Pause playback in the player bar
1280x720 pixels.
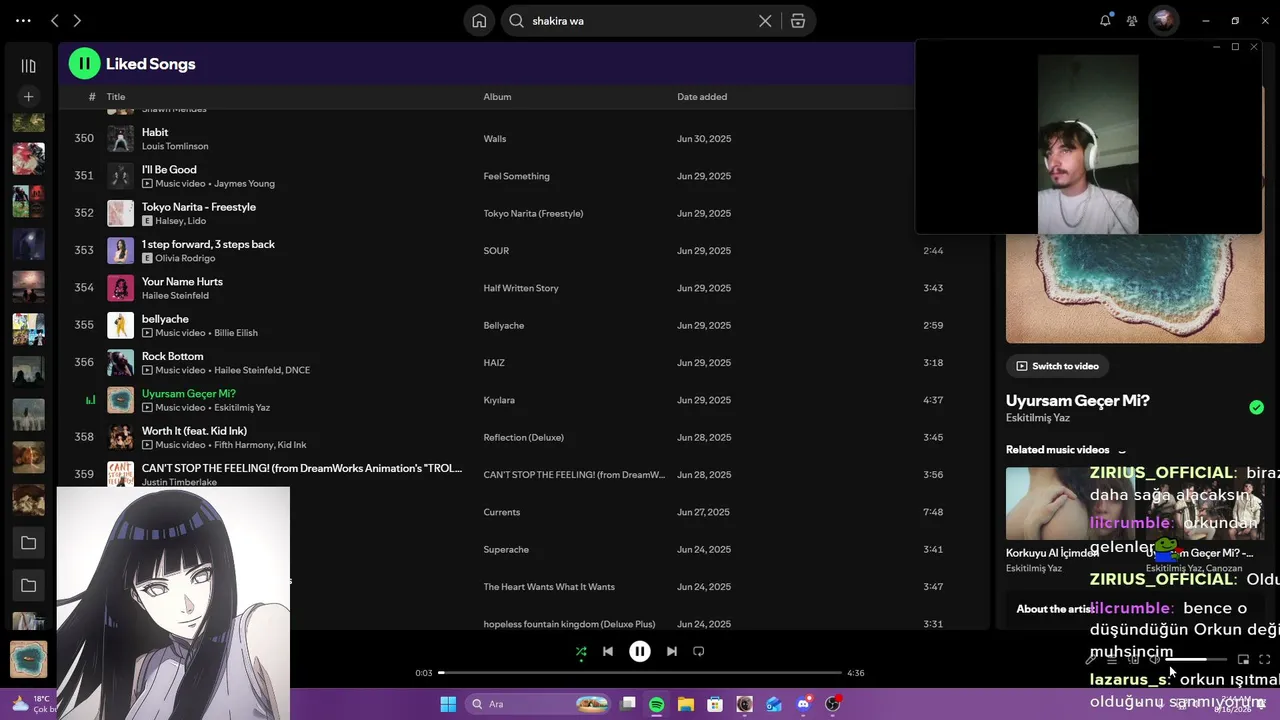coord(640,651)
